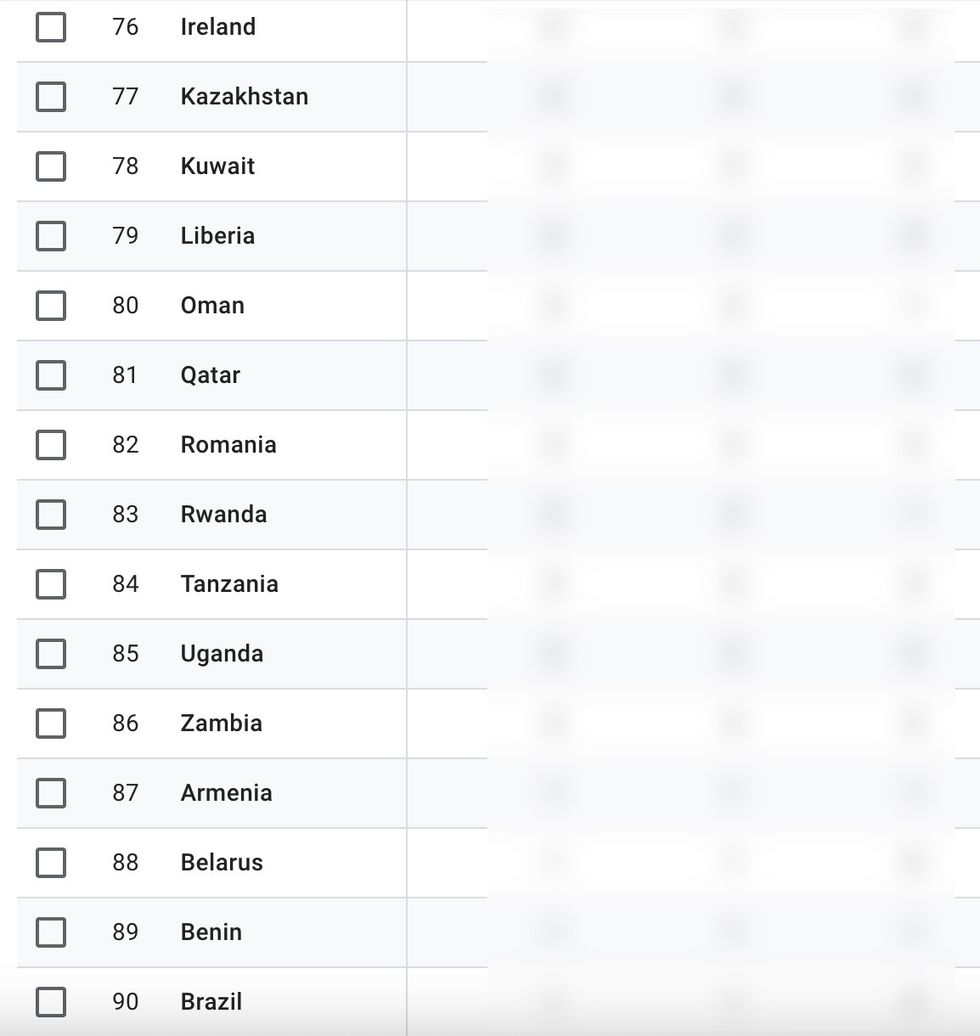980x1036 pixels.
Task: Check the Armenia row checkbox
Action: (51, 793)
